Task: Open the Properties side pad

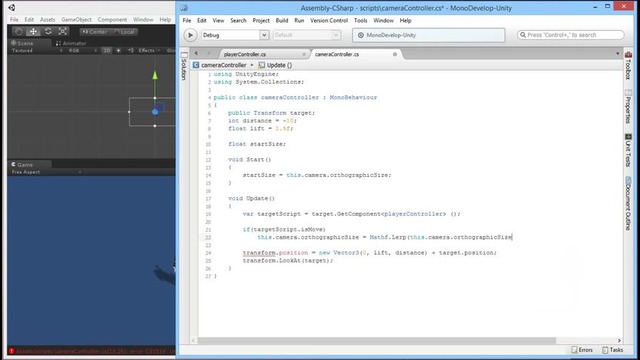Action: click(x=628, y=107)
